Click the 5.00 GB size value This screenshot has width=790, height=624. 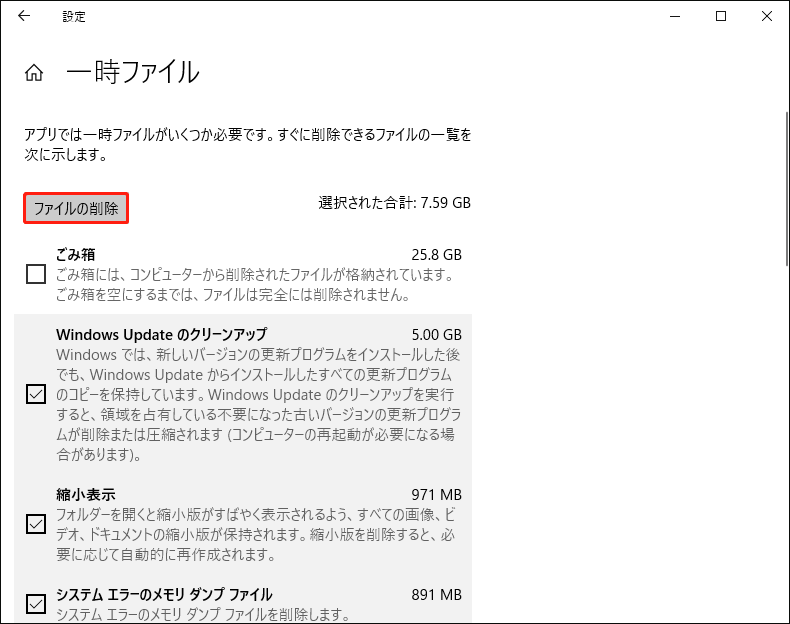click(436, 335)
